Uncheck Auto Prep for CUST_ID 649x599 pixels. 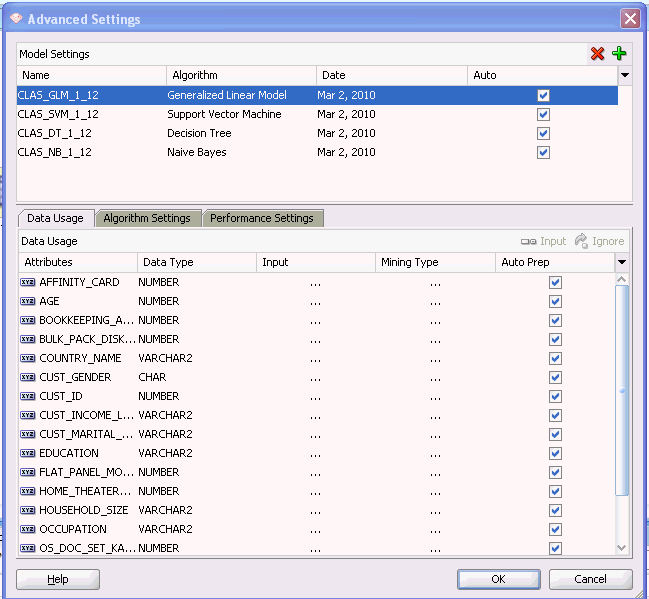pyautogui.click(x=555, y=397)
